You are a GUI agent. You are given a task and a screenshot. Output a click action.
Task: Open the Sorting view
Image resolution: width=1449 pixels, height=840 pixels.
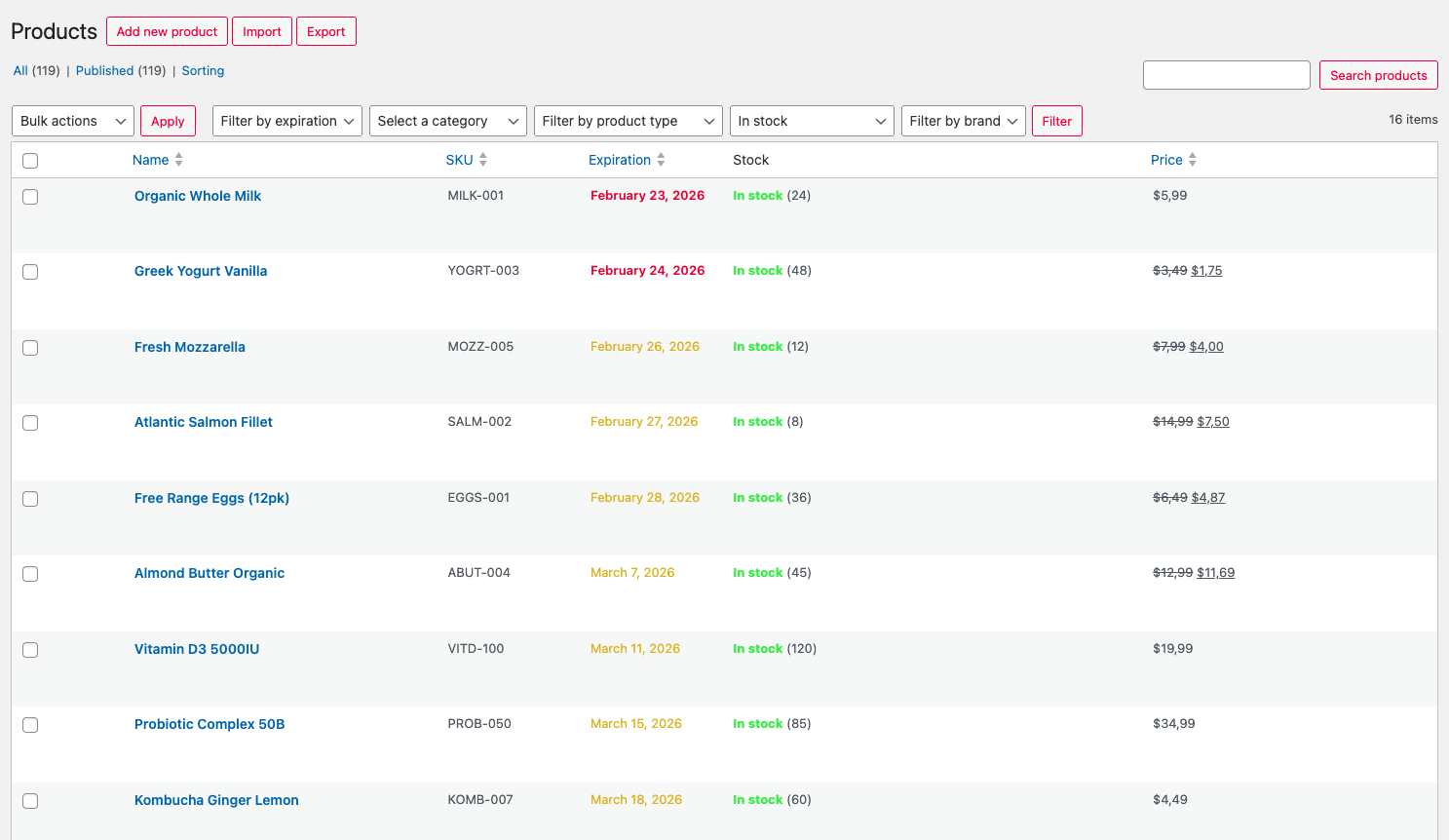point(203,70)
